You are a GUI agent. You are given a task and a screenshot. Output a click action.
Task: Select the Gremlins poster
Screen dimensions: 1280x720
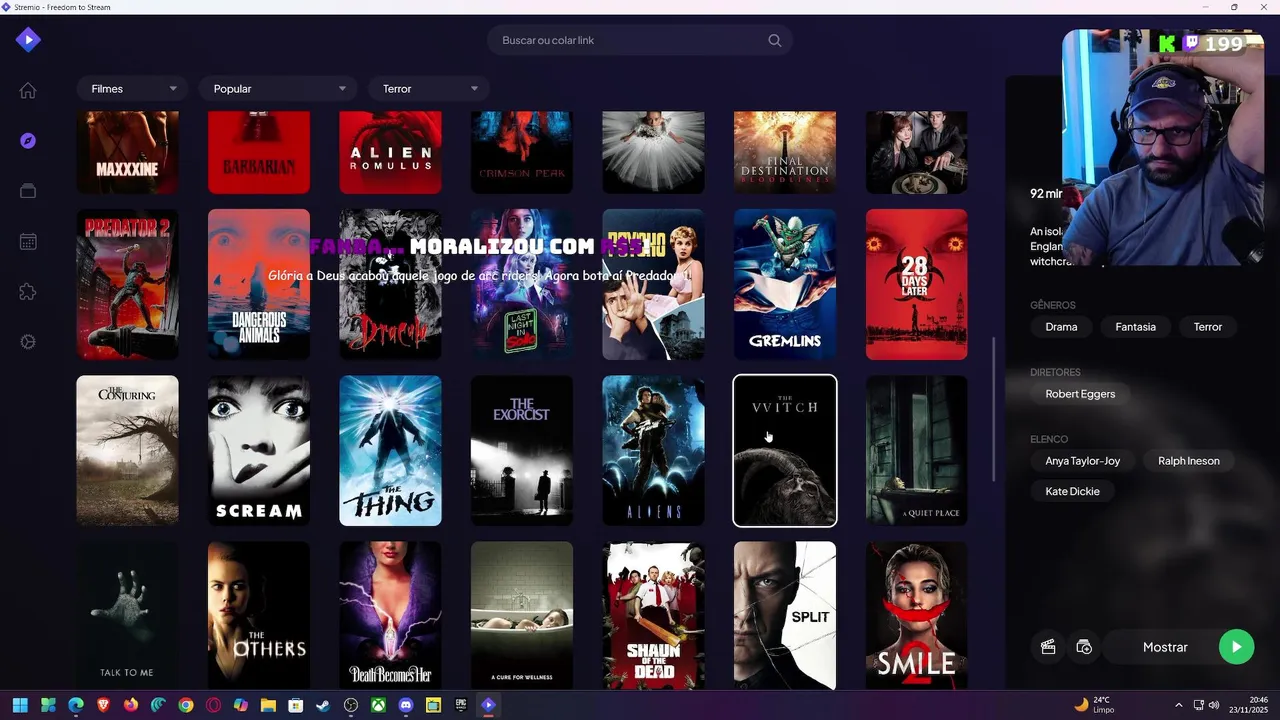pyautogui.click(x=785, y=284)
